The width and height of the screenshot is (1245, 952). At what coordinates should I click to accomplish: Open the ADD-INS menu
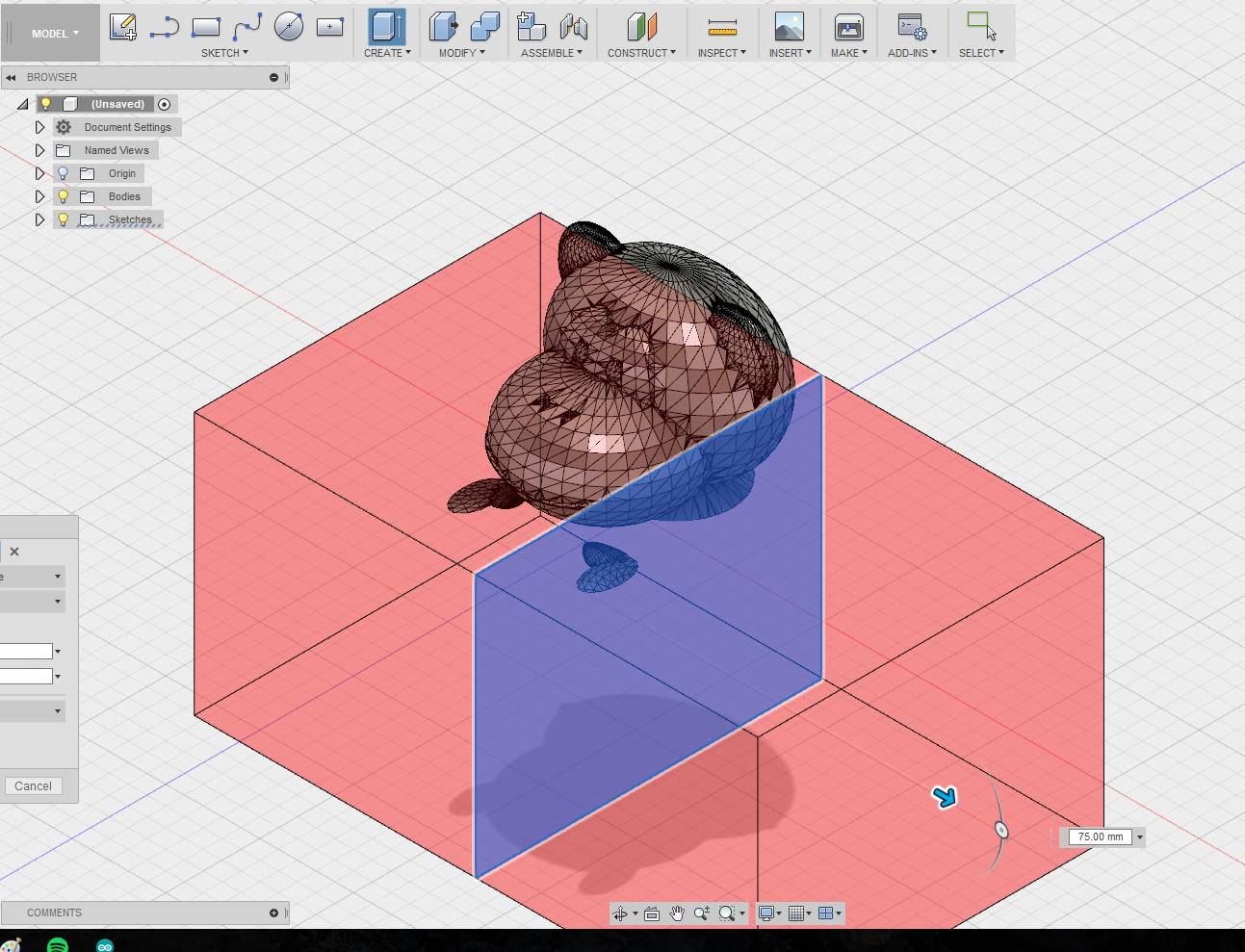[x=912, y=53]
